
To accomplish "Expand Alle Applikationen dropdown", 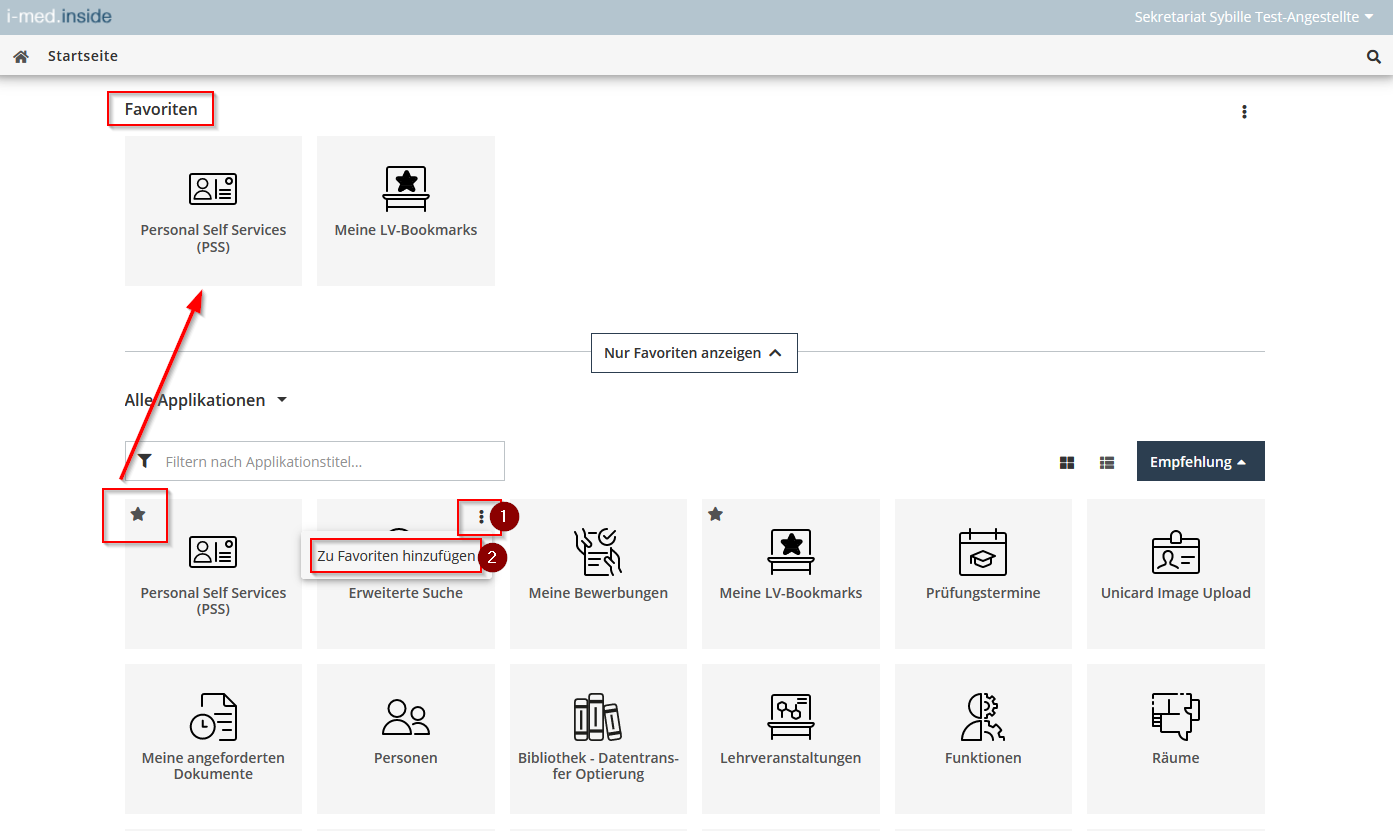I will click(x=206, y=400).
